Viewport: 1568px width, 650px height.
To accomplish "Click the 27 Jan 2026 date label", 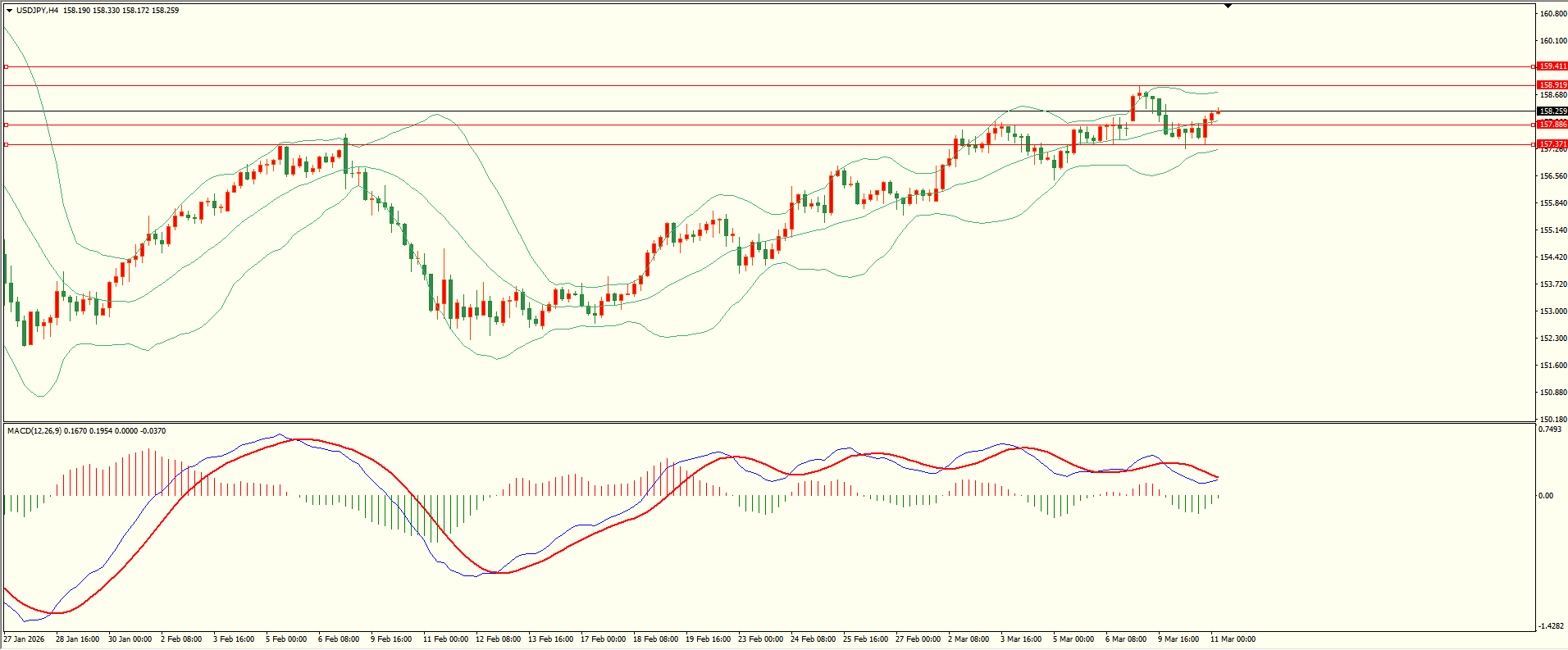I will pos(25,639).
